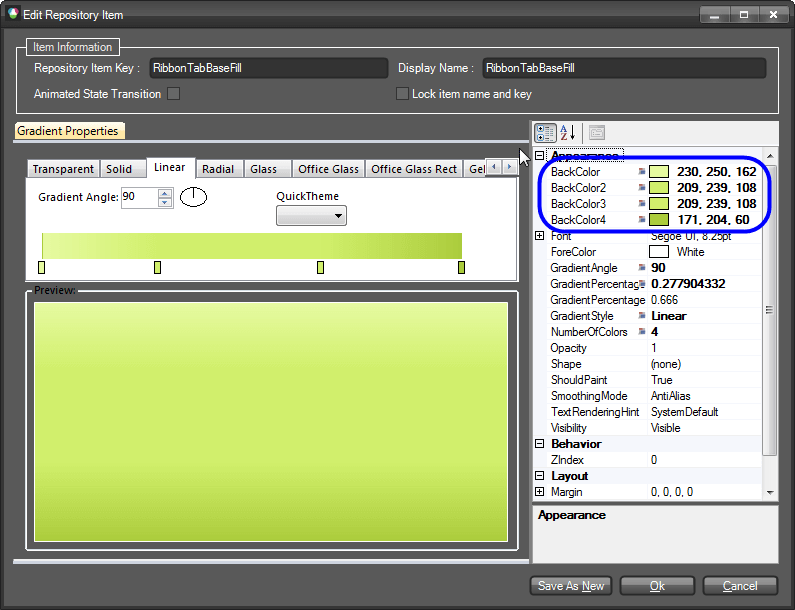Image resolution: width=795 pixels, height=610 pixels.
Task: Click the BackColor4 swatch in the property grid
Action: [659, 220]
